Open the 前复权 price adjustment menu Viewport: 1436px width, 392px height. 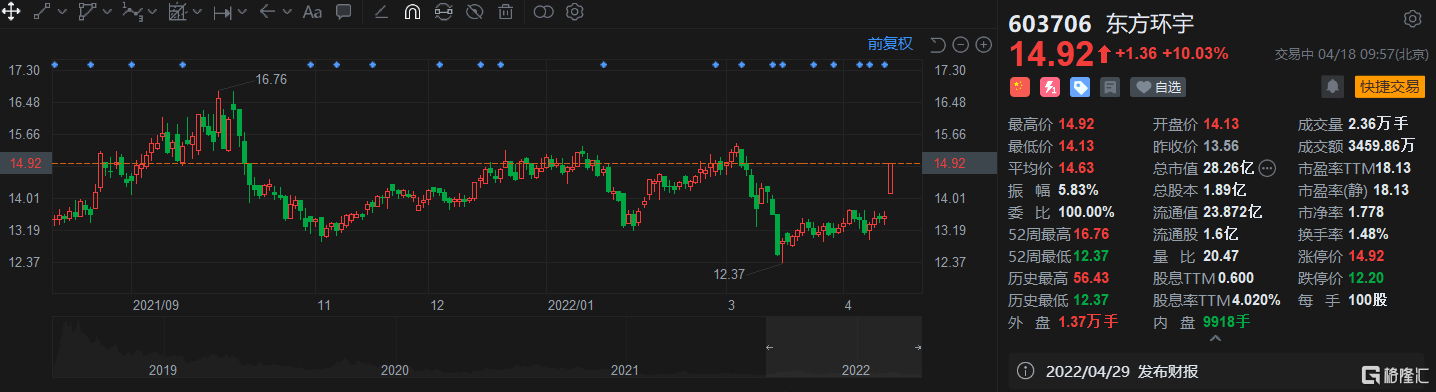890,43
